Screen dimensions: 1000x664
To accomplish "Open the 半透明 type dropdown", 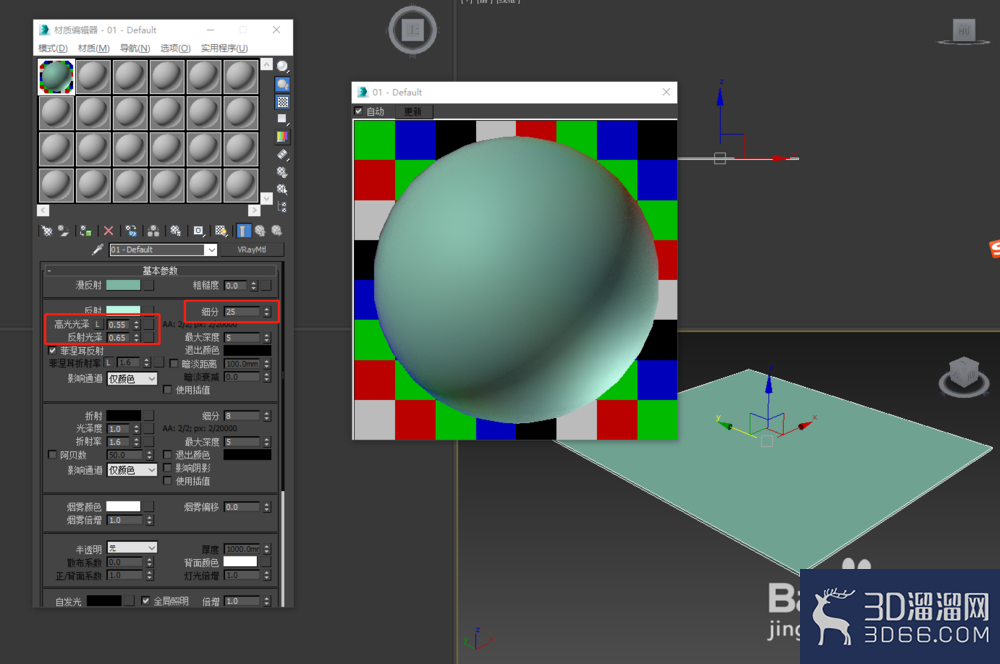I will [x=132, y=548].
